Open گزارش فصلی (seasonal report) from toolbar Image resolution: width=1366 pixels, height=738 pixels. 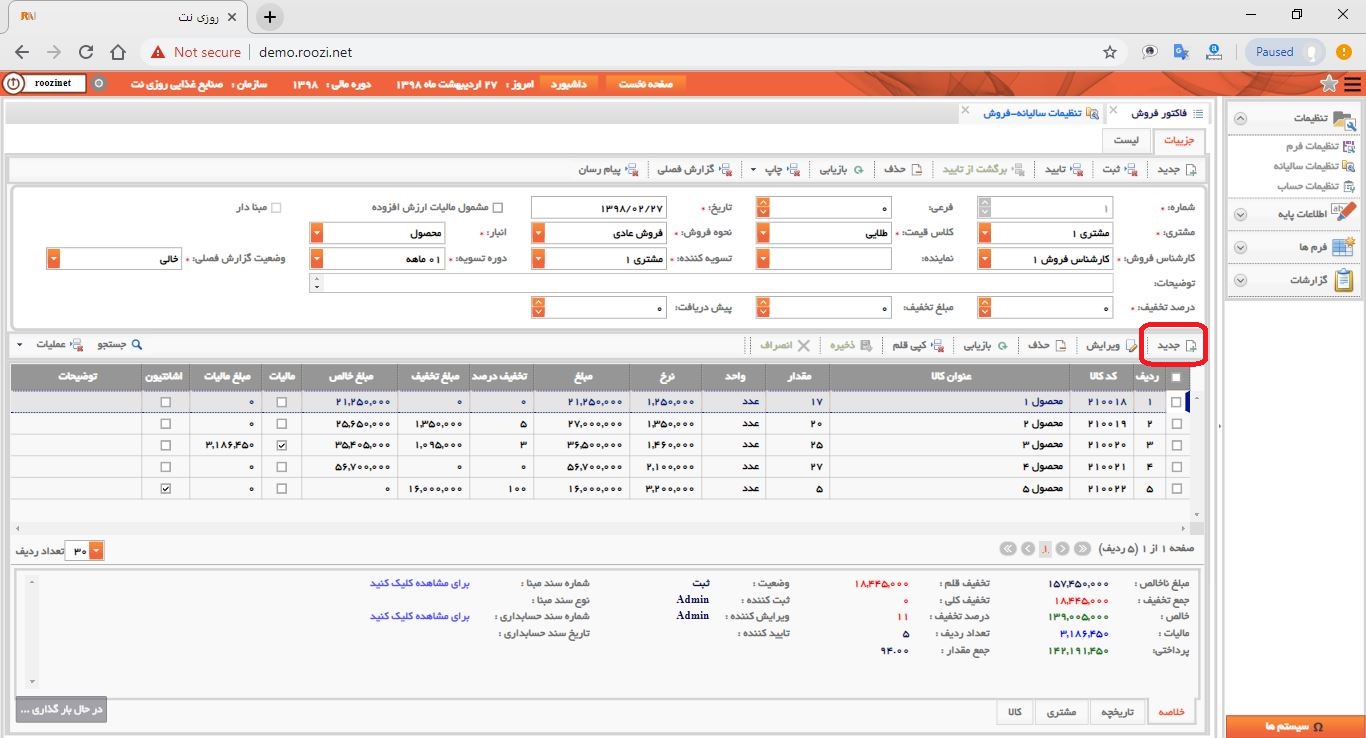694,169
